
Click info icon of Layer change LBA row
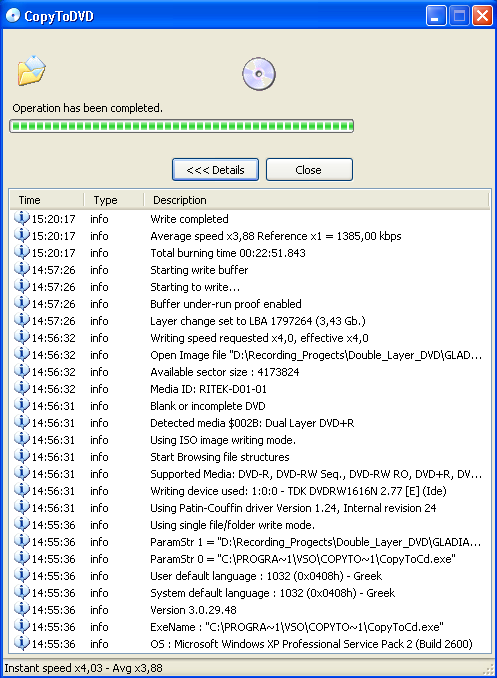(22, 320)
